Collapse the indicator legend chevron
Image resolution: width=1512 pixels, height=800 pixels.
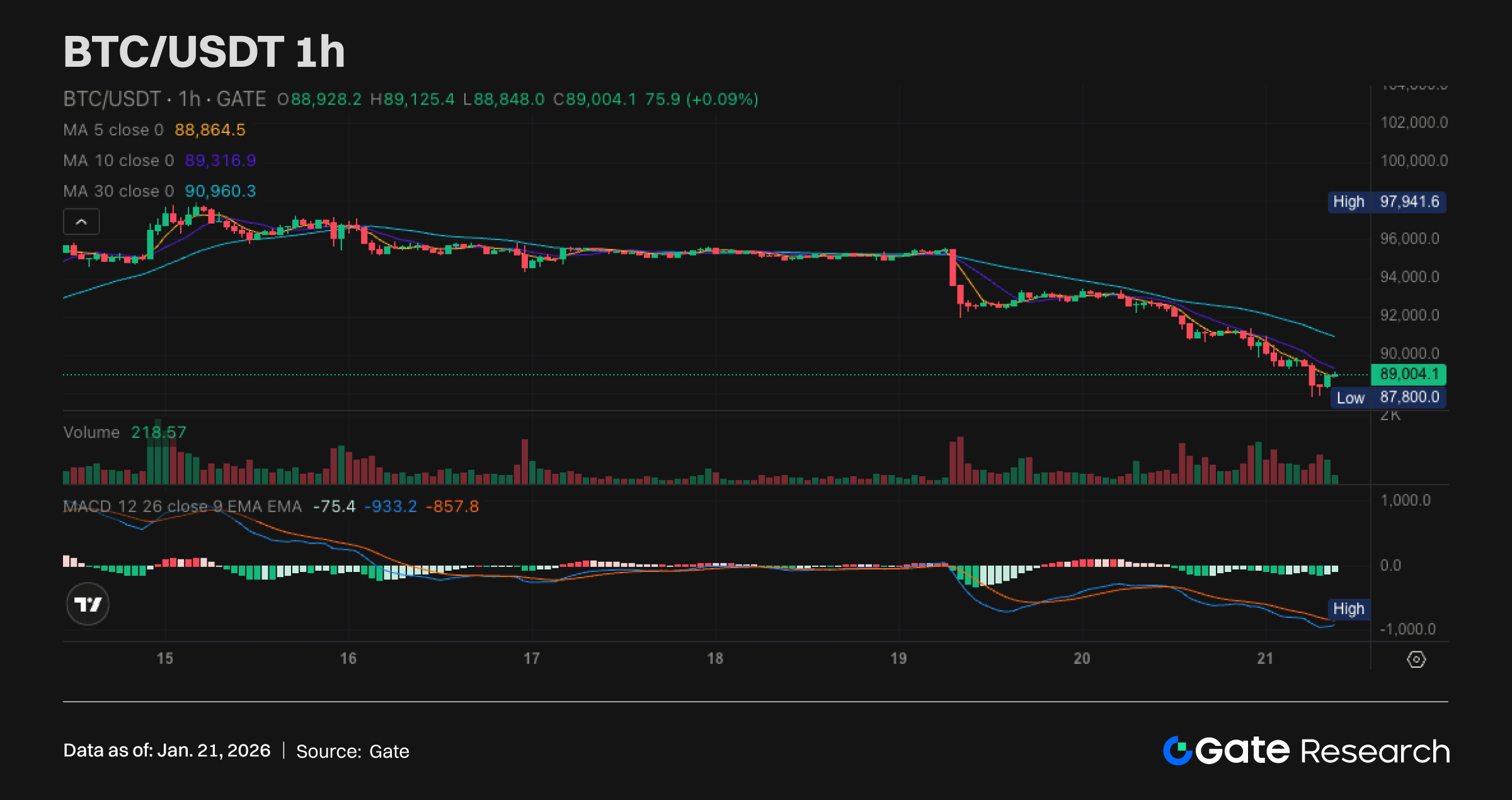(81, 222)
